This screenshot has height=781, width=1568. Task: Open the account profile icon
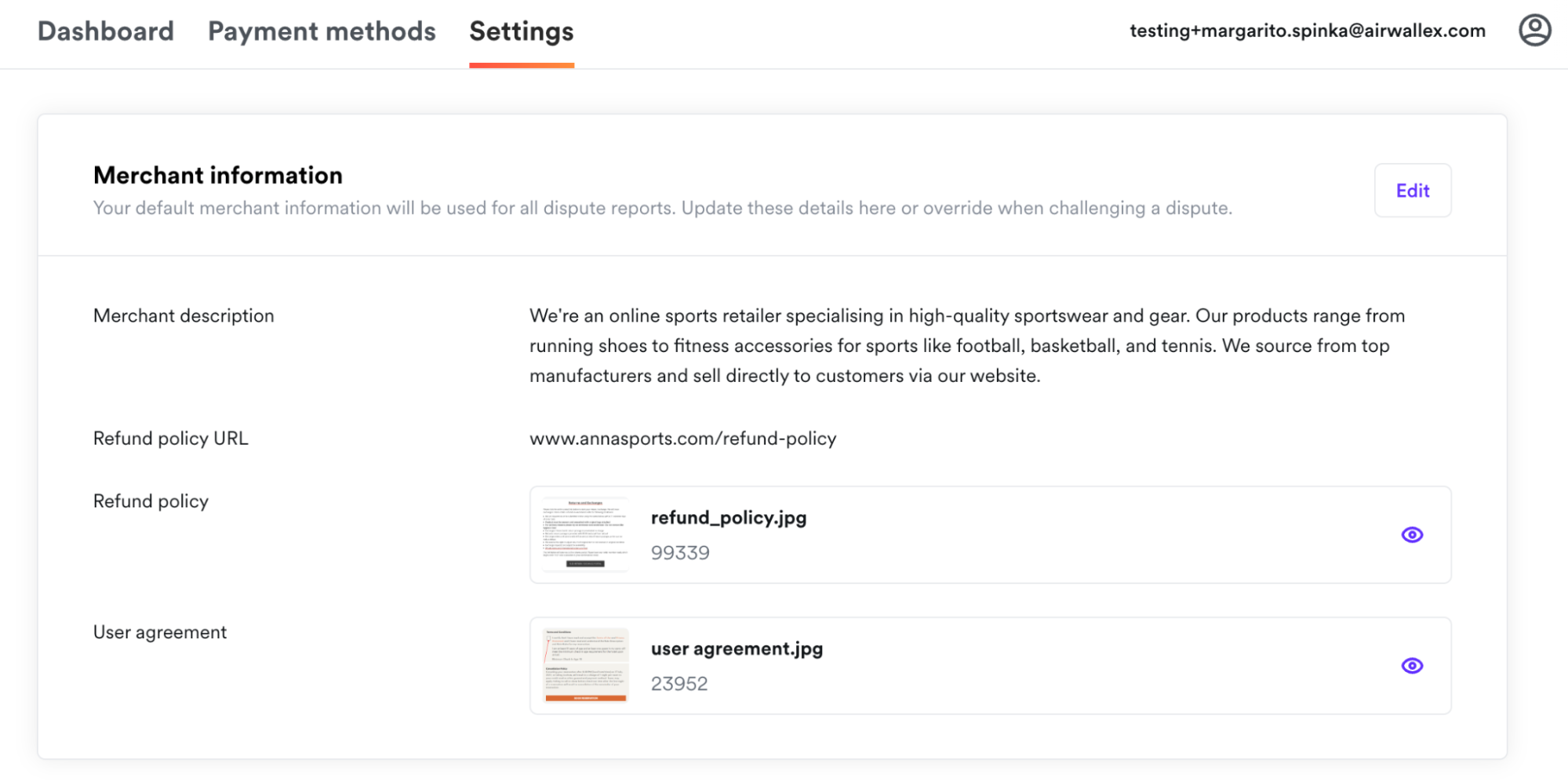(x=1535, y=31)
